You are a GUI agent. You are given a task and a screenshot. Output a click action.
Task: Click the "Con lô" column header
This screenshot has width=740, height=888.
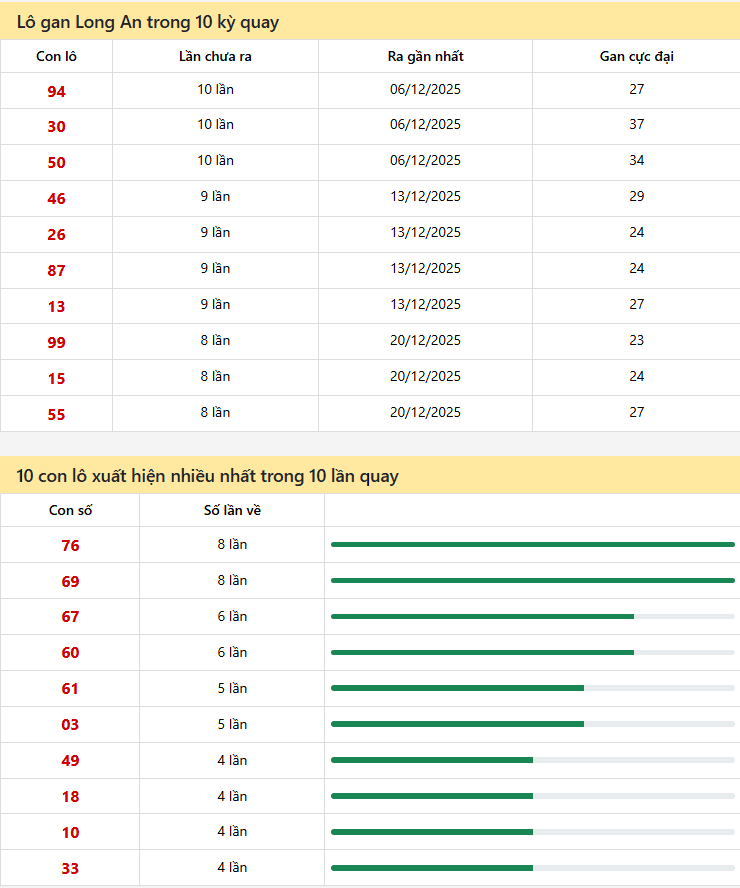coord(56,56)
